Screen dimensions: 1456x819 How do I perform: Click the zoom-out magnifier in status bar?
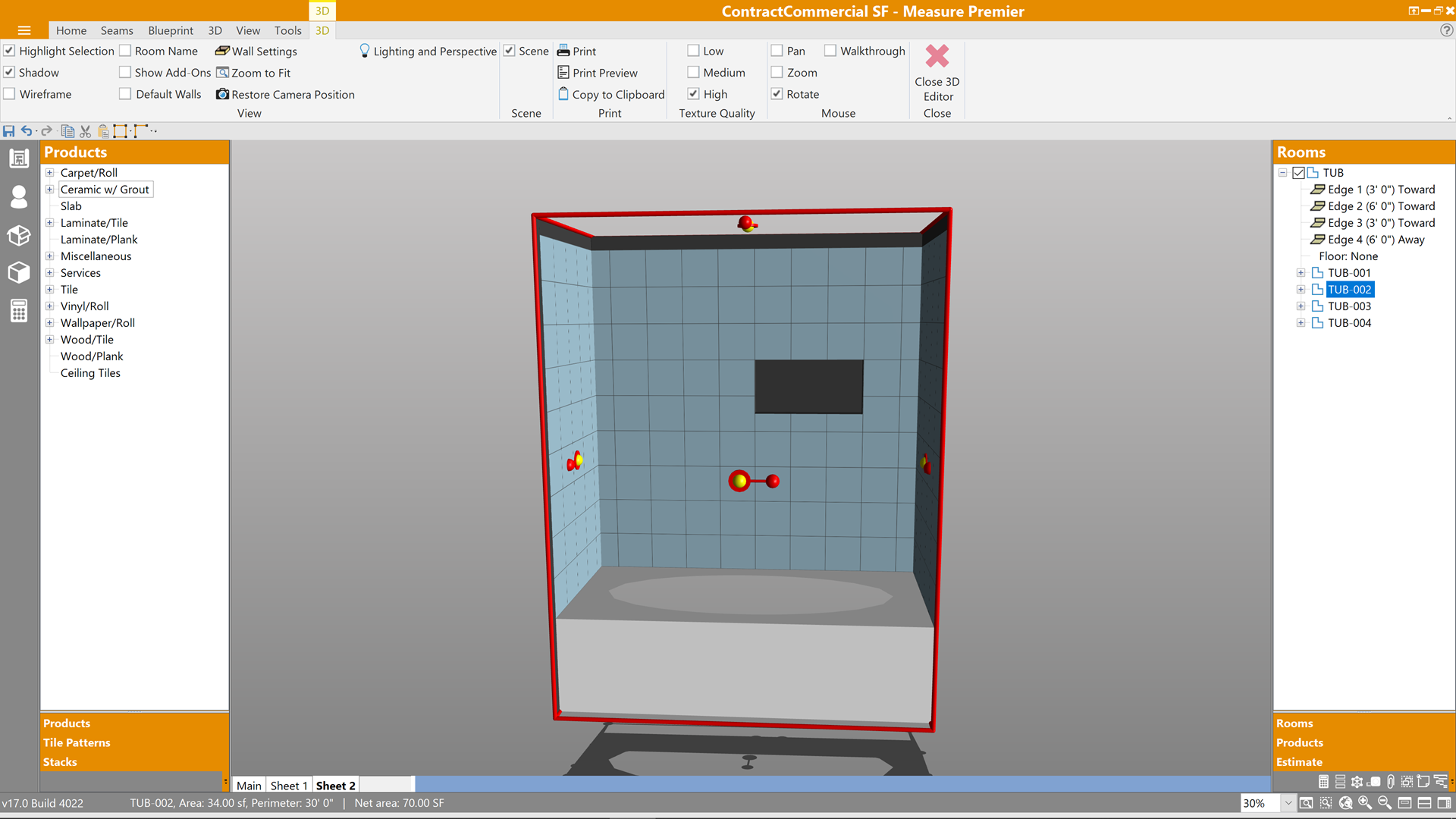tap(1385, 803)
